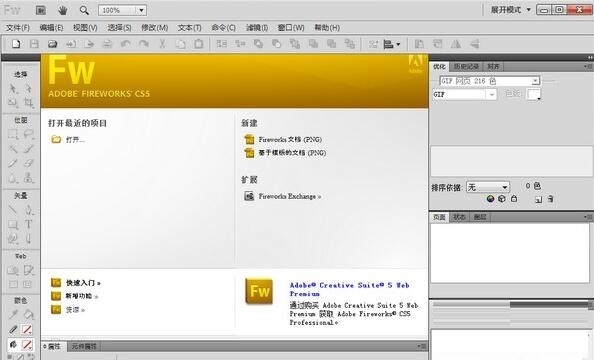Screen dimensions: 594x360
Task: Select the Pointer tool in tools panel
Action: (13, 89)
